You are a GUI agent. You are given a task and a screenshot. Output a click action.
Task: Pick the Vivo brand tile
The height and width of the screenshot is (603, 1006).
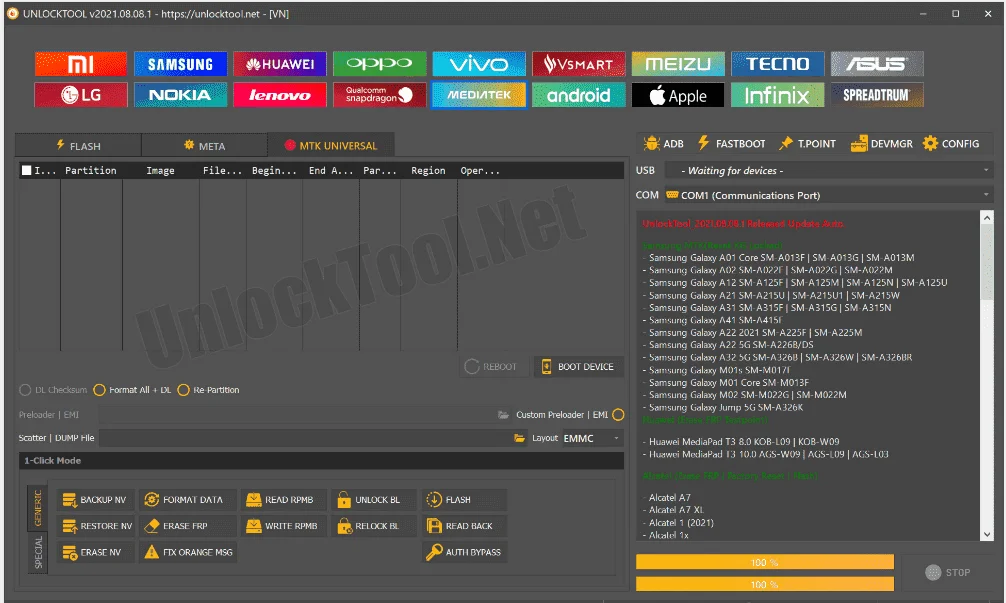[x=479, y=64]
